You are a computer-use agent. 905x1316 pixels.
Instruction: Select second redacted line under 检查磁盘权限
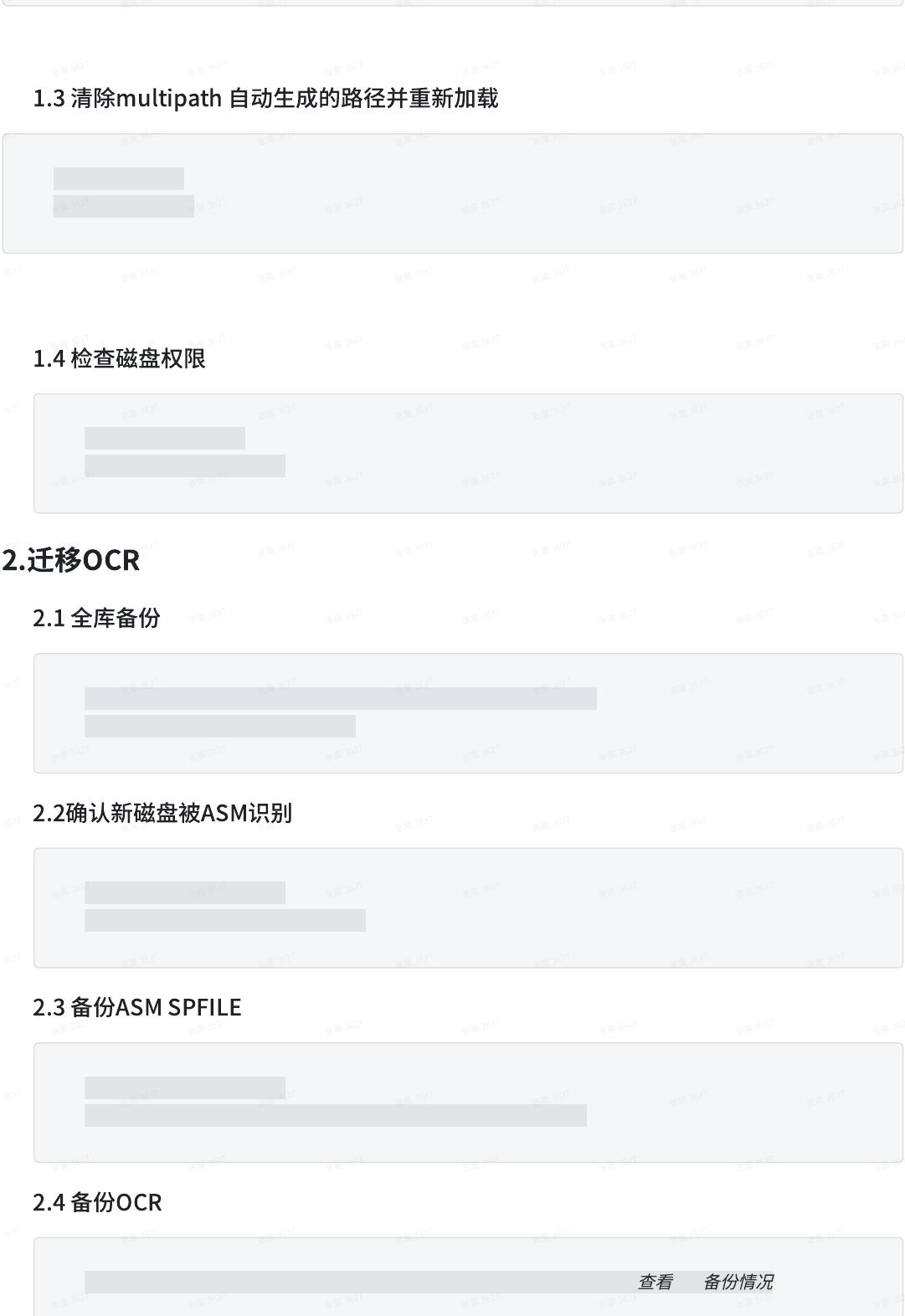(185, 465)
